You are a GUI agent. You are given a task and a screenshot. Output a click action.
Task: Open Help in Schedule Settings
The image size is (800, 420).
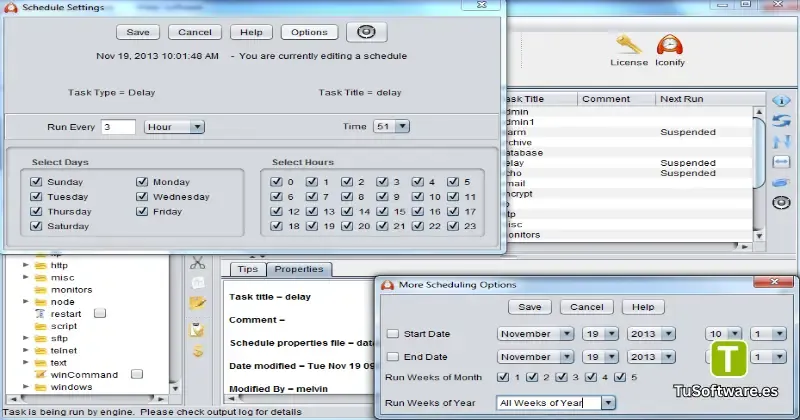pos(252,32)
